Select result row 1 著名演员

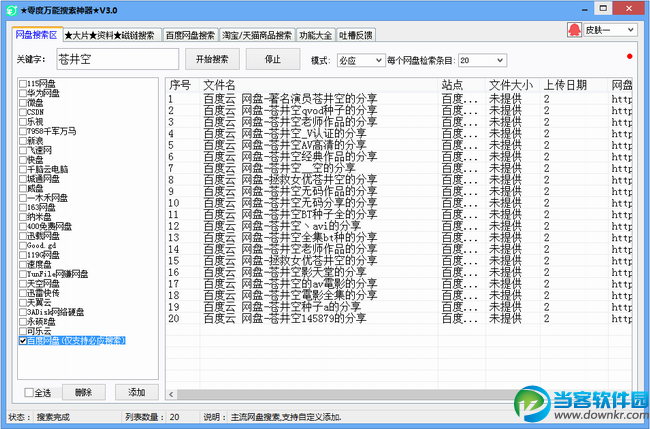tap(399, 99)
